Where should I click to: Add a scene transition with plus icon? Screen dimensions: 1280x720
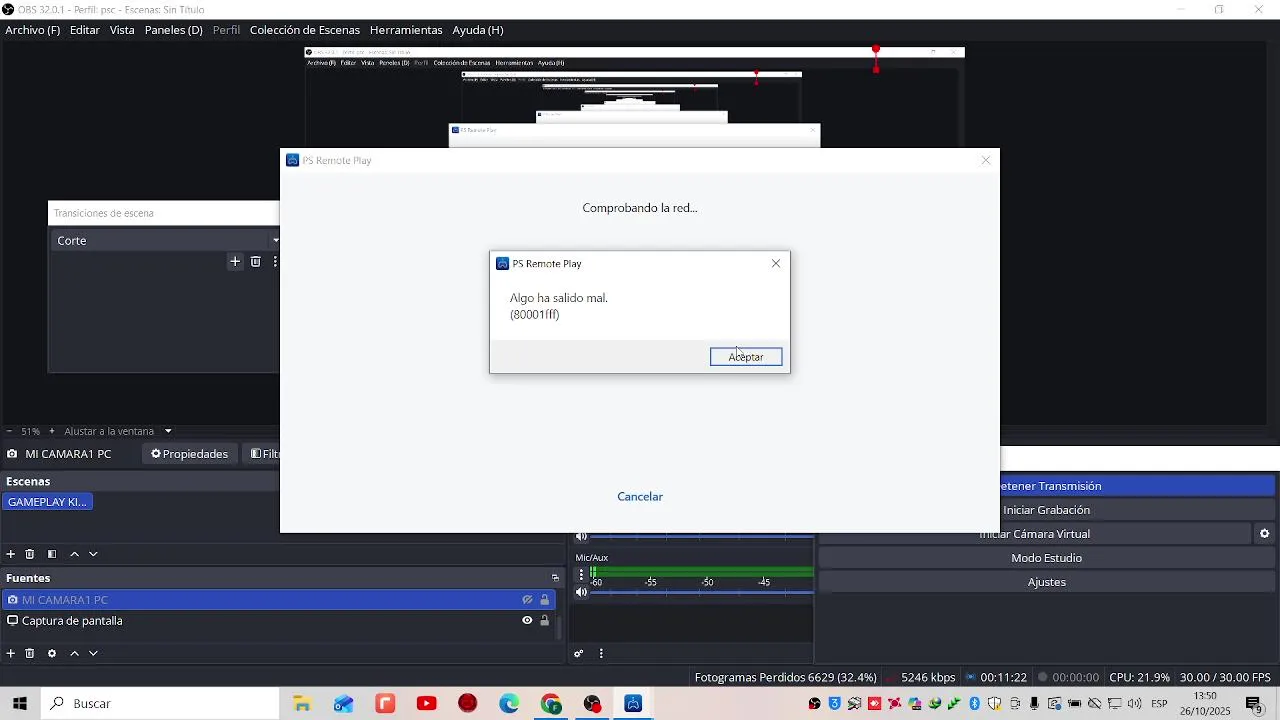(235, 262)
